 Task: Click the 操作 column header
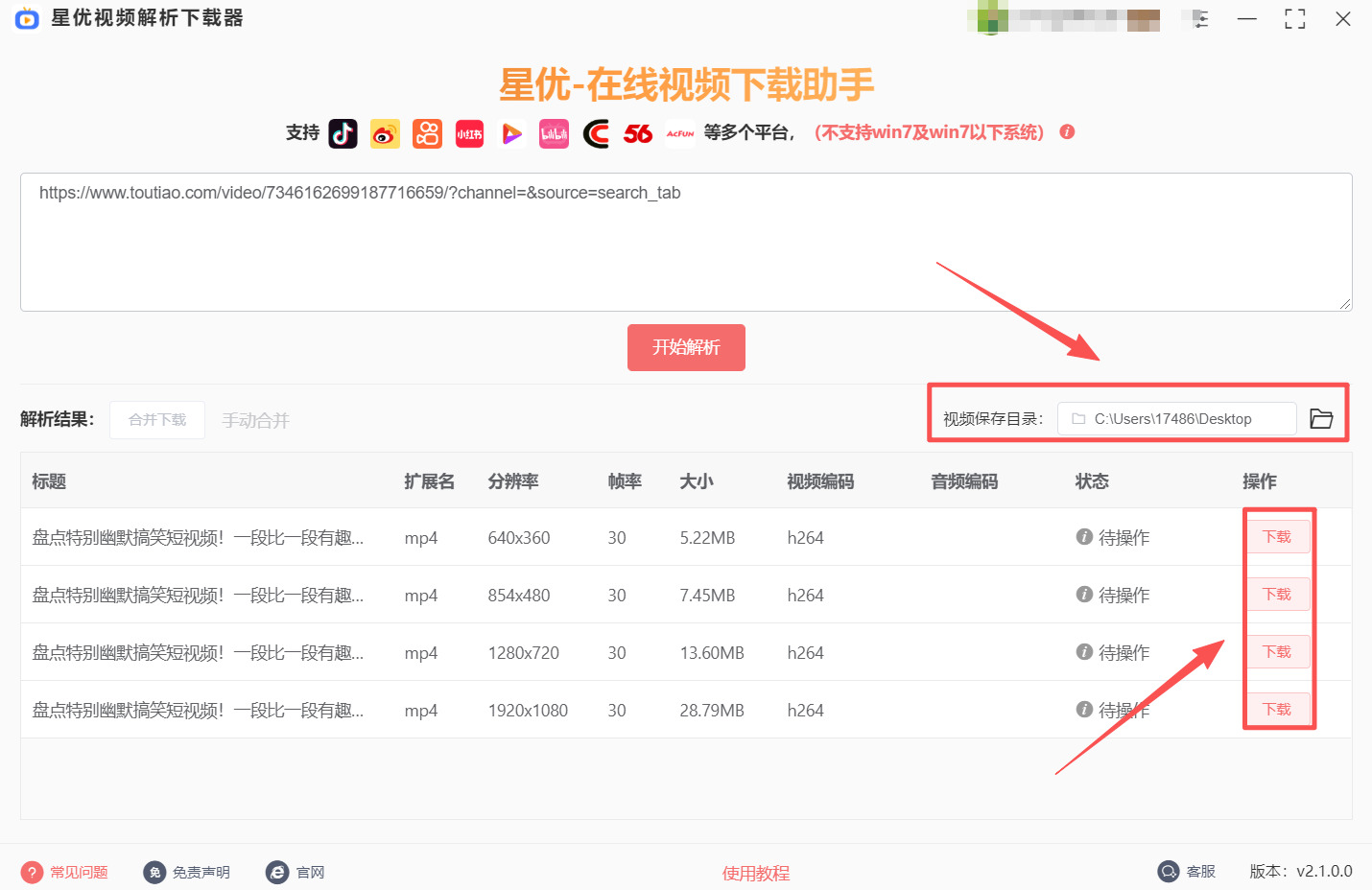point(1260,480)
